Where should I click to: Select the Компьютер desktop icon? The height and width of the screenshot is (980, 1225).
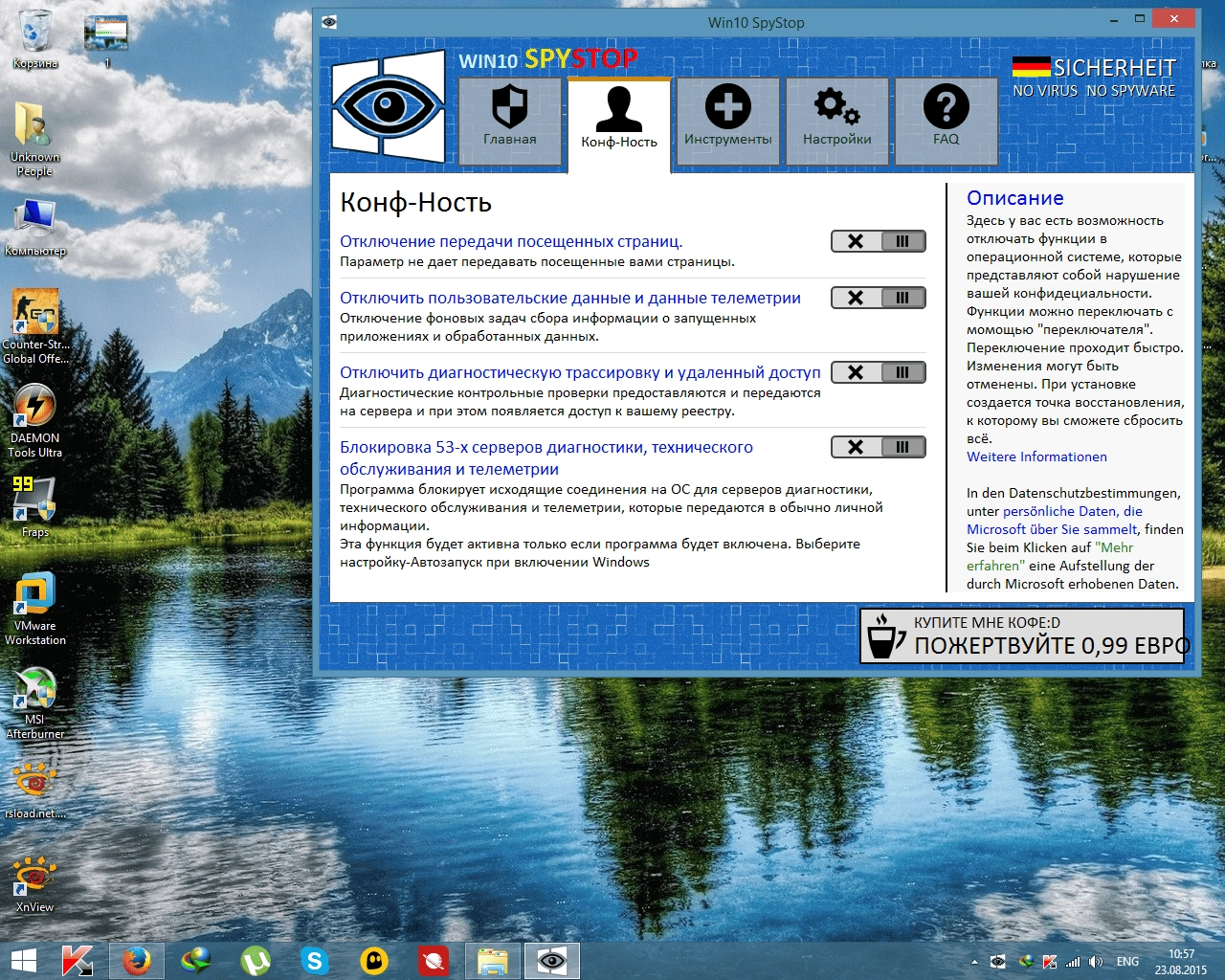(35, 228)
